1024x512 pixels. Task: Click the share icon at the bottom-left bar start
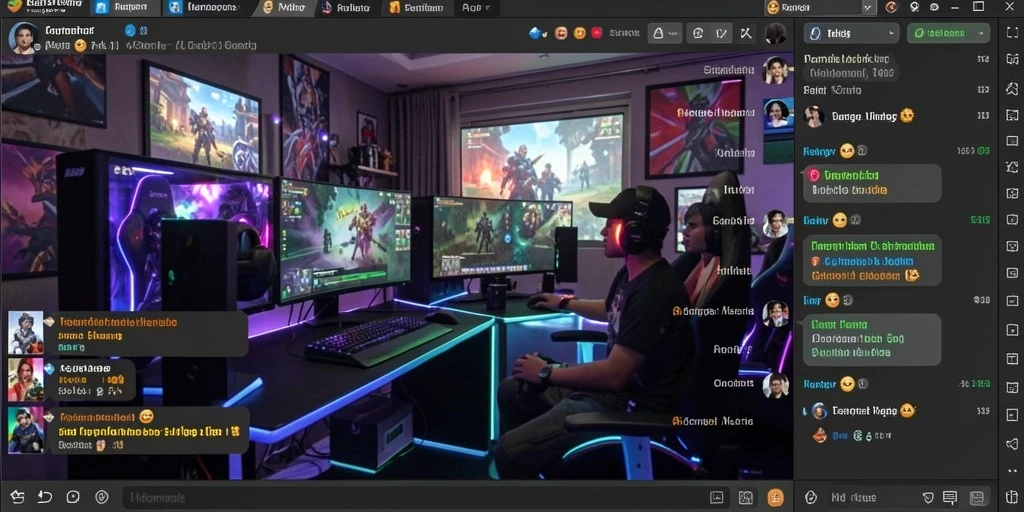coord(18,497)
